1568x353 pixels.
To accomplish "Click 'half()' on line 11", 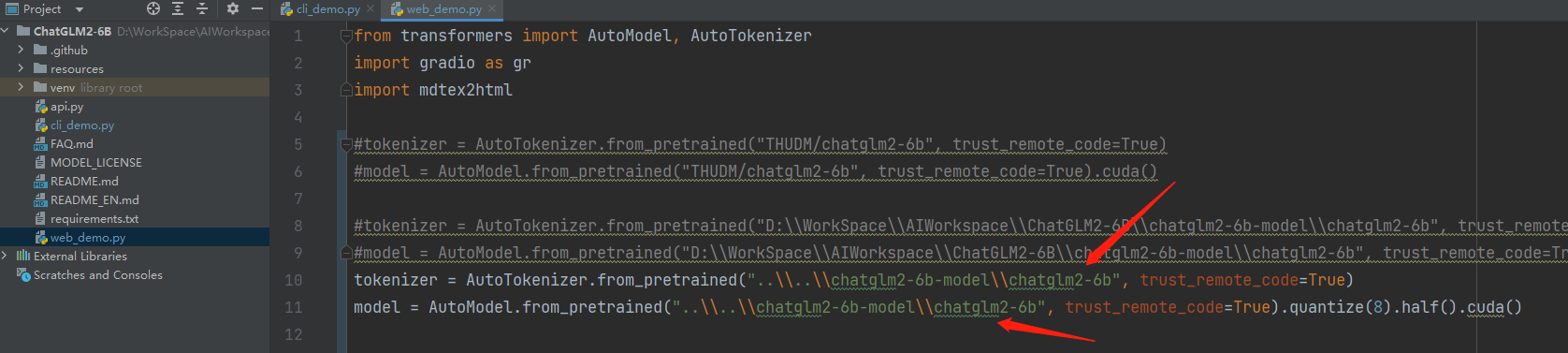I will (1430, 307).
